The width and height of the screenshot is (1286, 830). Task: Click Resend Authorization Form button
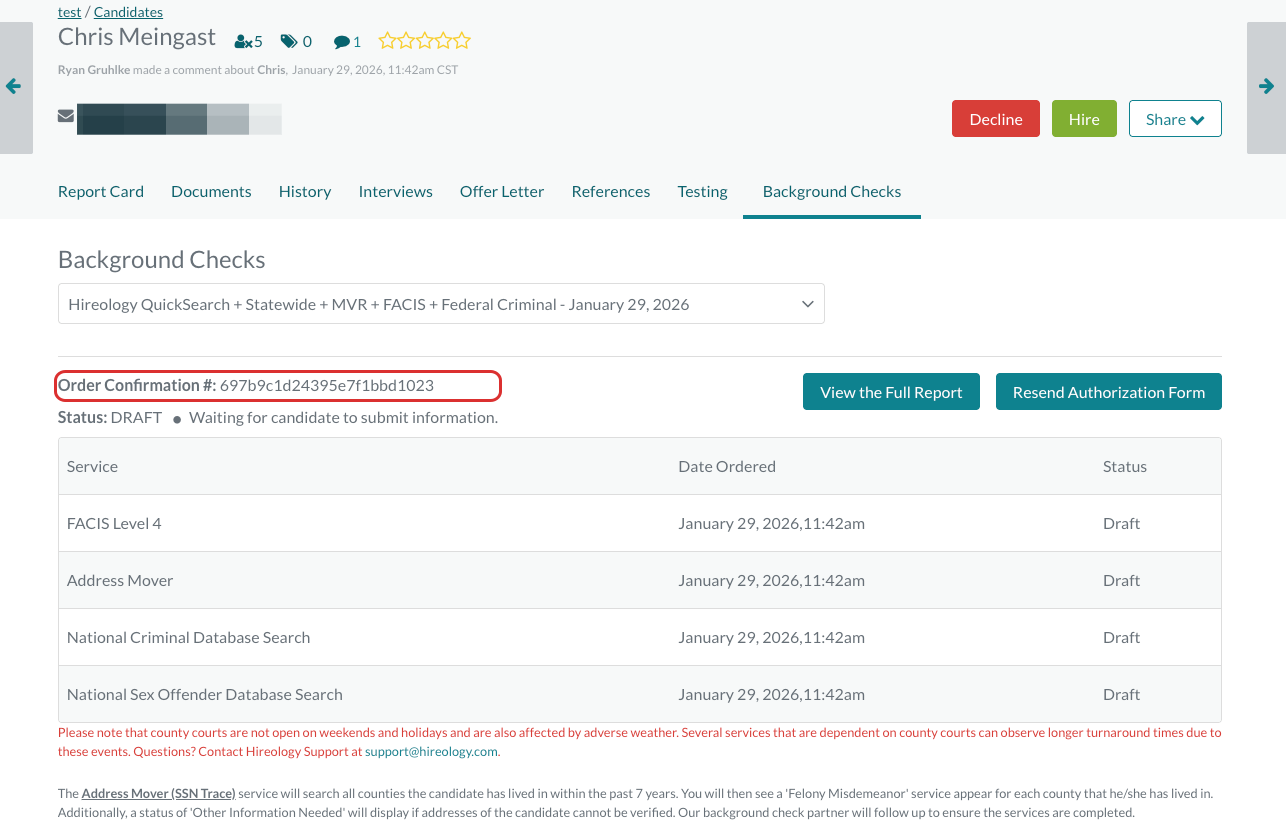pyautogui.click(x=1109, y=392)
